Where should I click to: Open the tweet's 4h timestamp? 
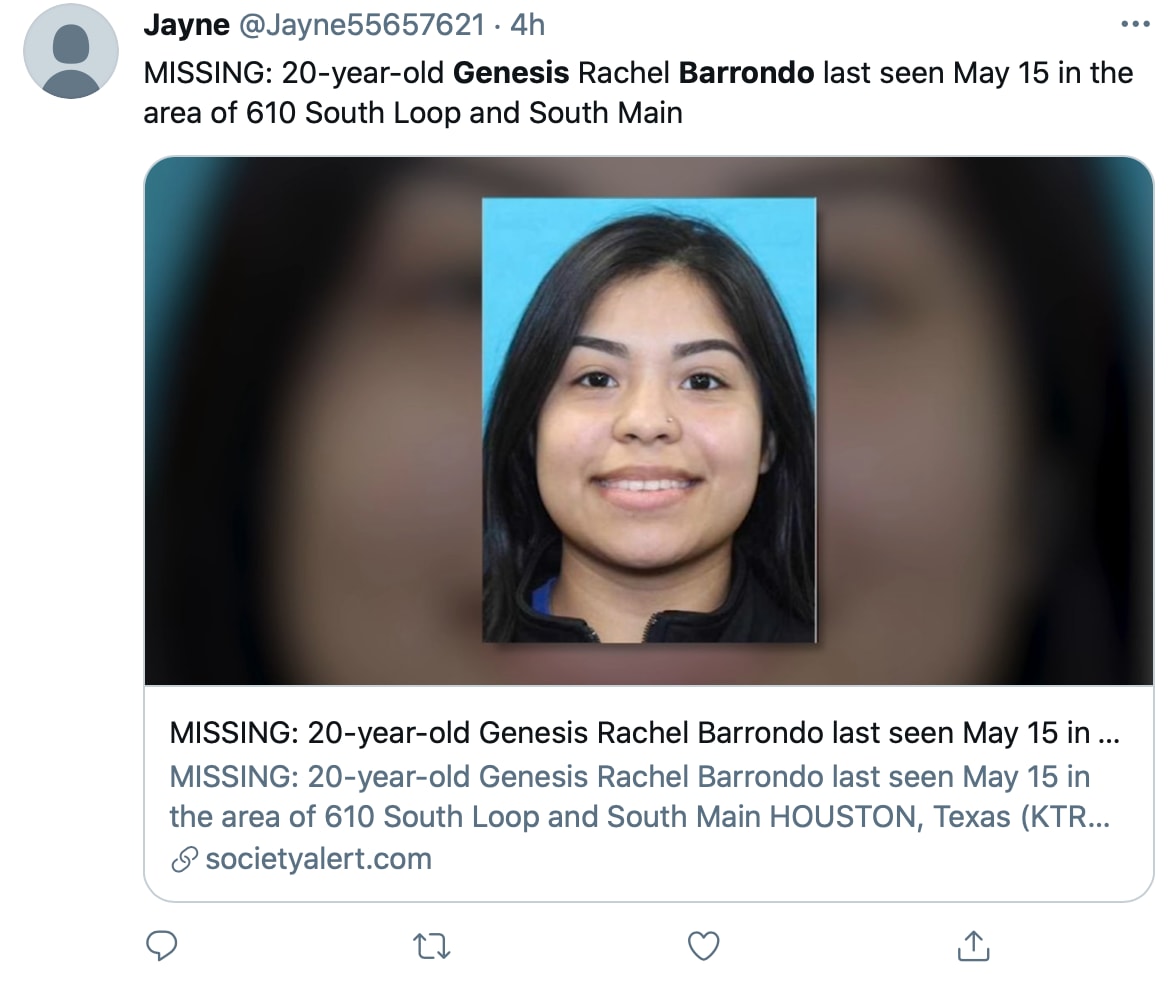pyautogui.click(x=527, y=25)
